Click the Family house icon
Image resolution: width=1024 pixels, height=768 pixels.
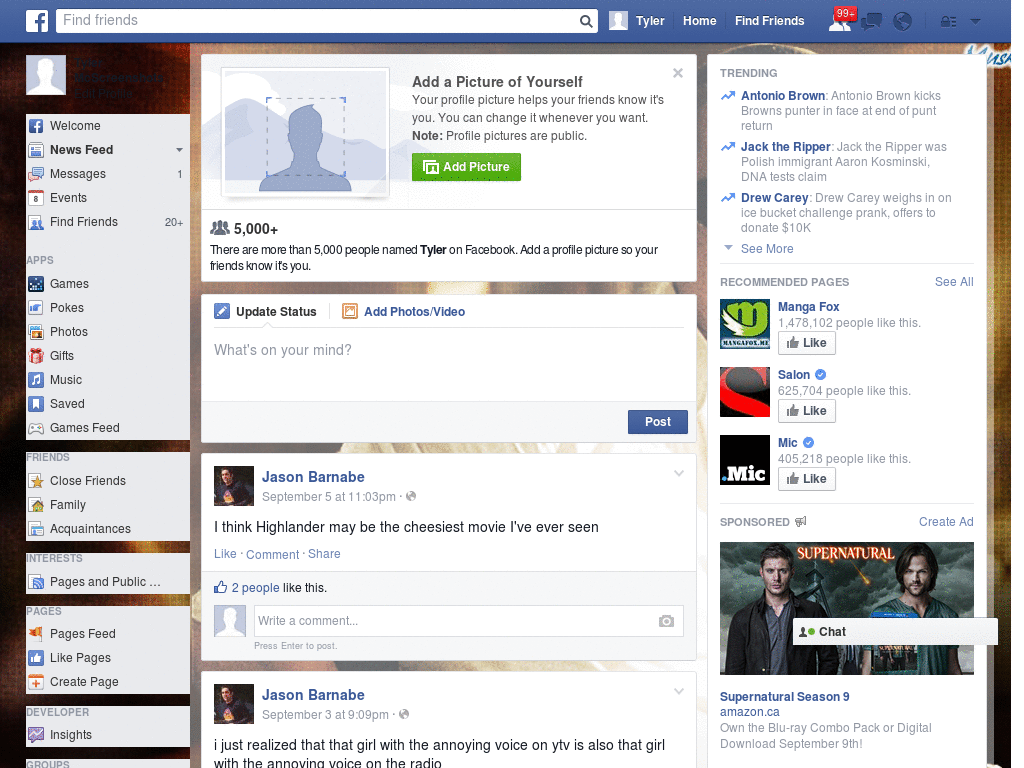tap(36, 505)
